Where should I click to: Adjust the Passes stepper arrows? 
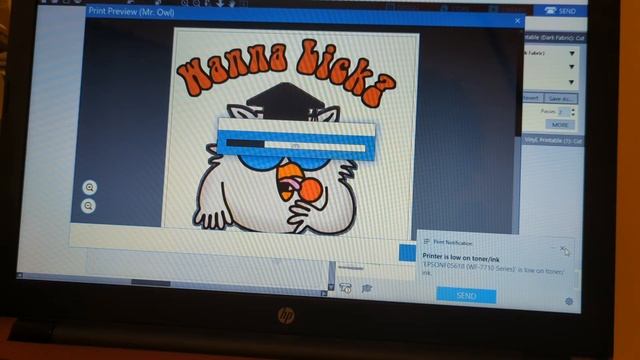coord(573,112)
